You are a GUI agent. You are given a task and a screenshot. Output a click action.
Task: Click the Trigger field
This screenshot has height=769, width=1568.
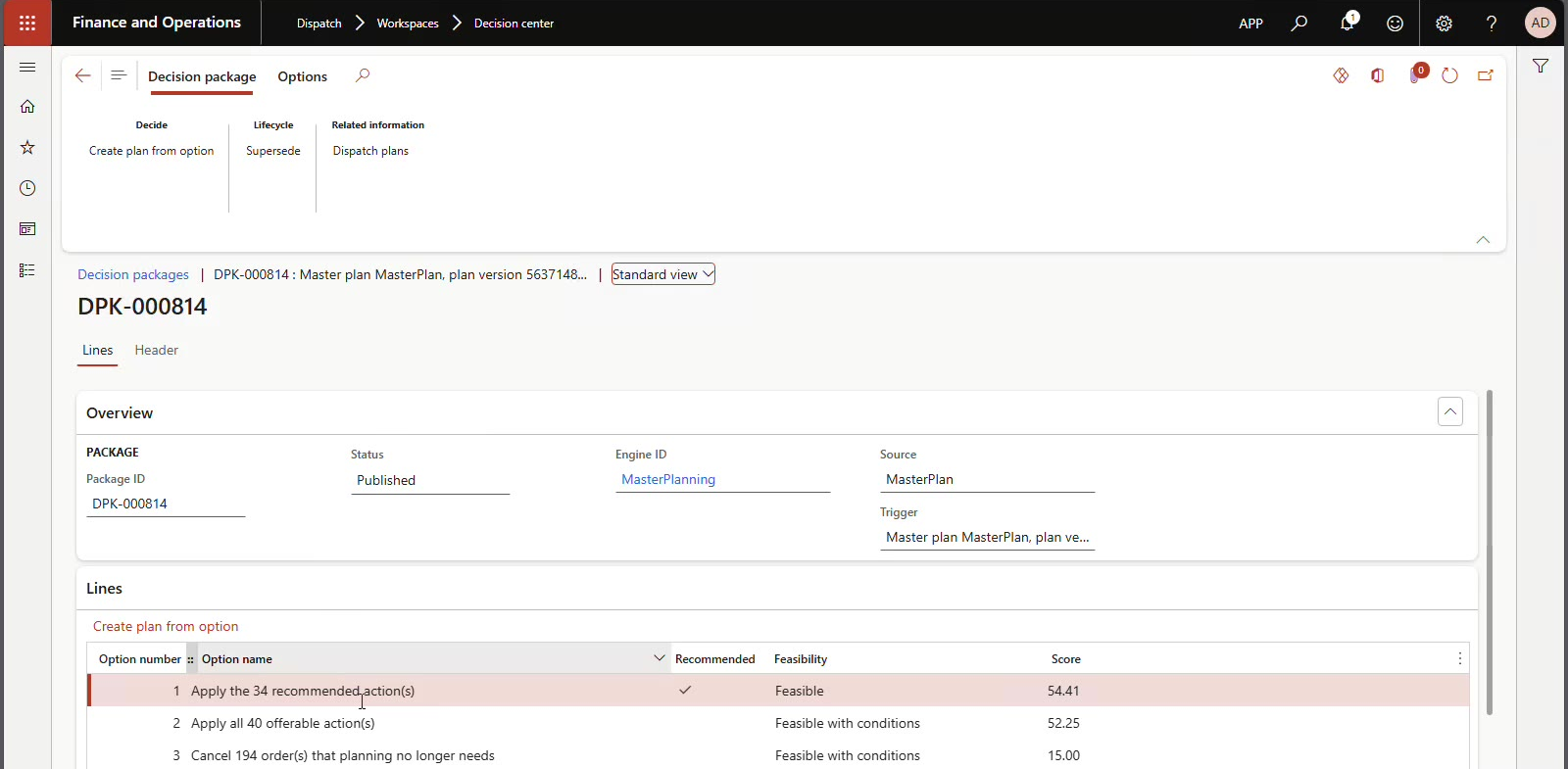987,537
